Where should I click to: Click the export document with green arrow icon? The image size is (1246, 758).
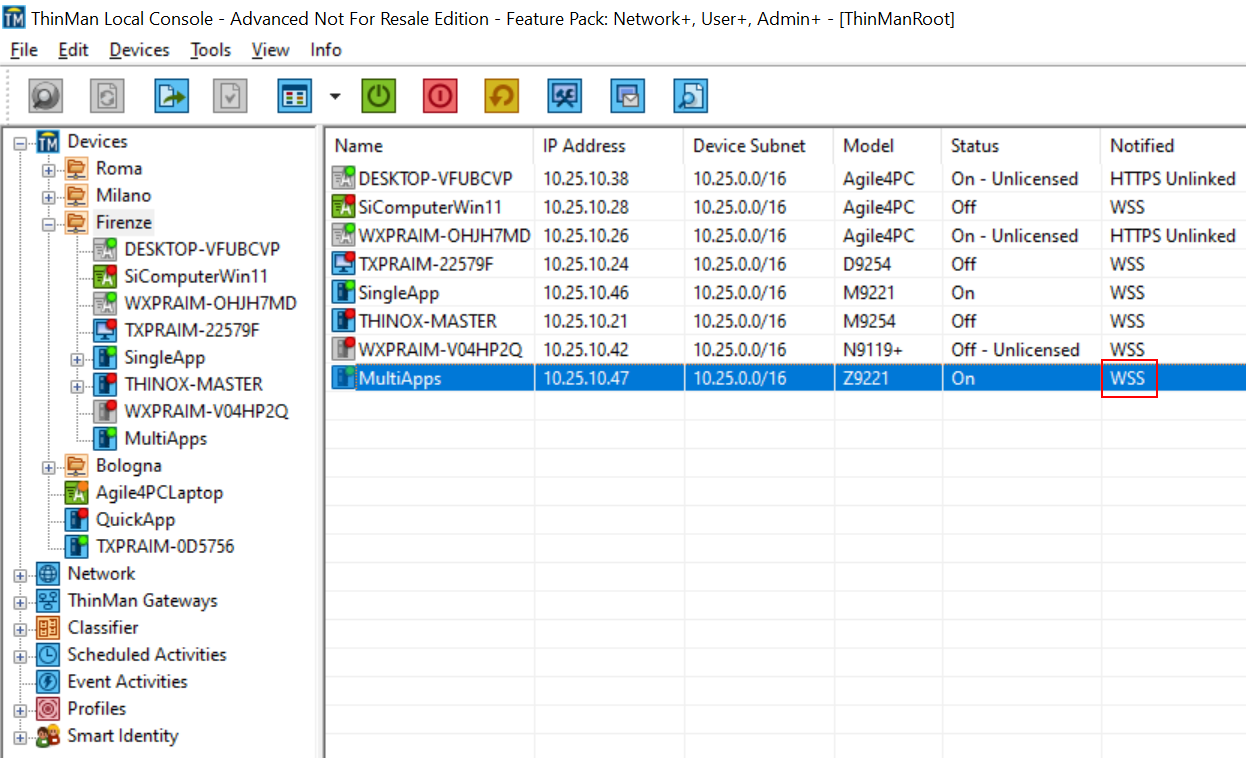171,96
